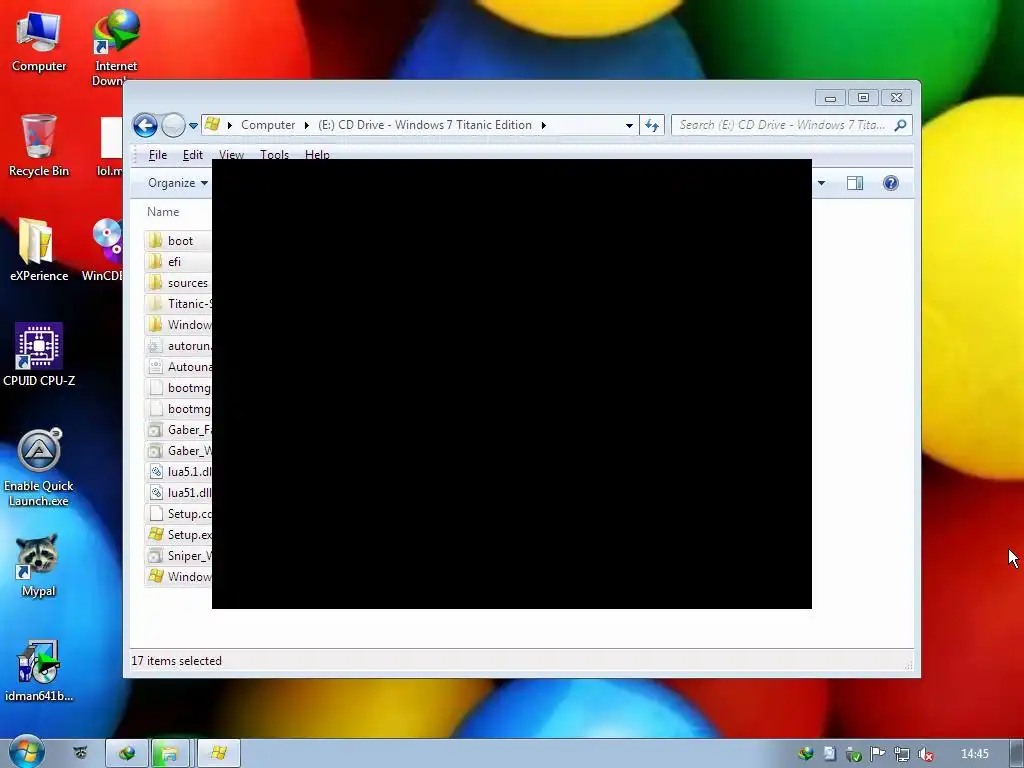Image resolution: width=1024 pixels, height=768 pixels.
Task: Select the lua51.dll file
Action: click(178, 493)
